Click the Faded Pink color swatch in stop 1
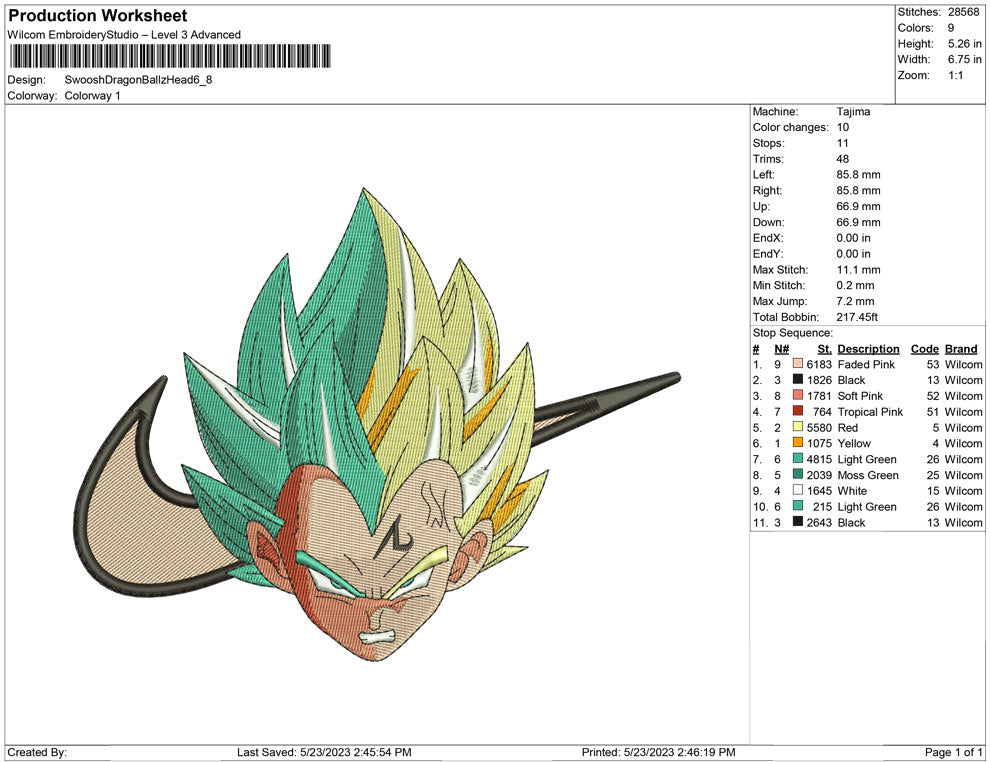The image size is (990, 762). pyautogui.click(x=798, y=364)
